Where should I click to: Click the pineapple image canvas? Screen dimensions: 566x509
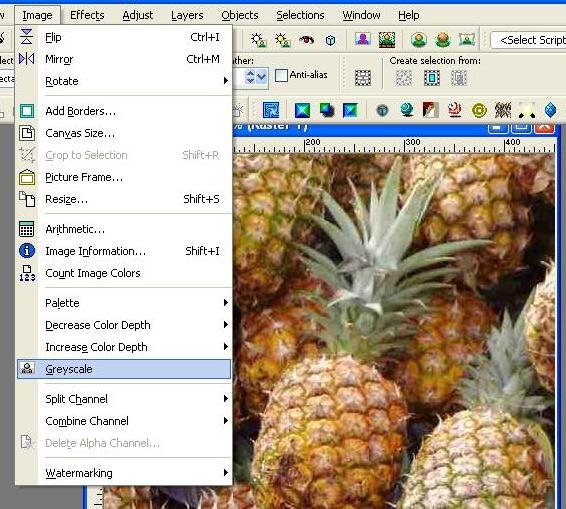pyautogui.click(x=394, y=330)
